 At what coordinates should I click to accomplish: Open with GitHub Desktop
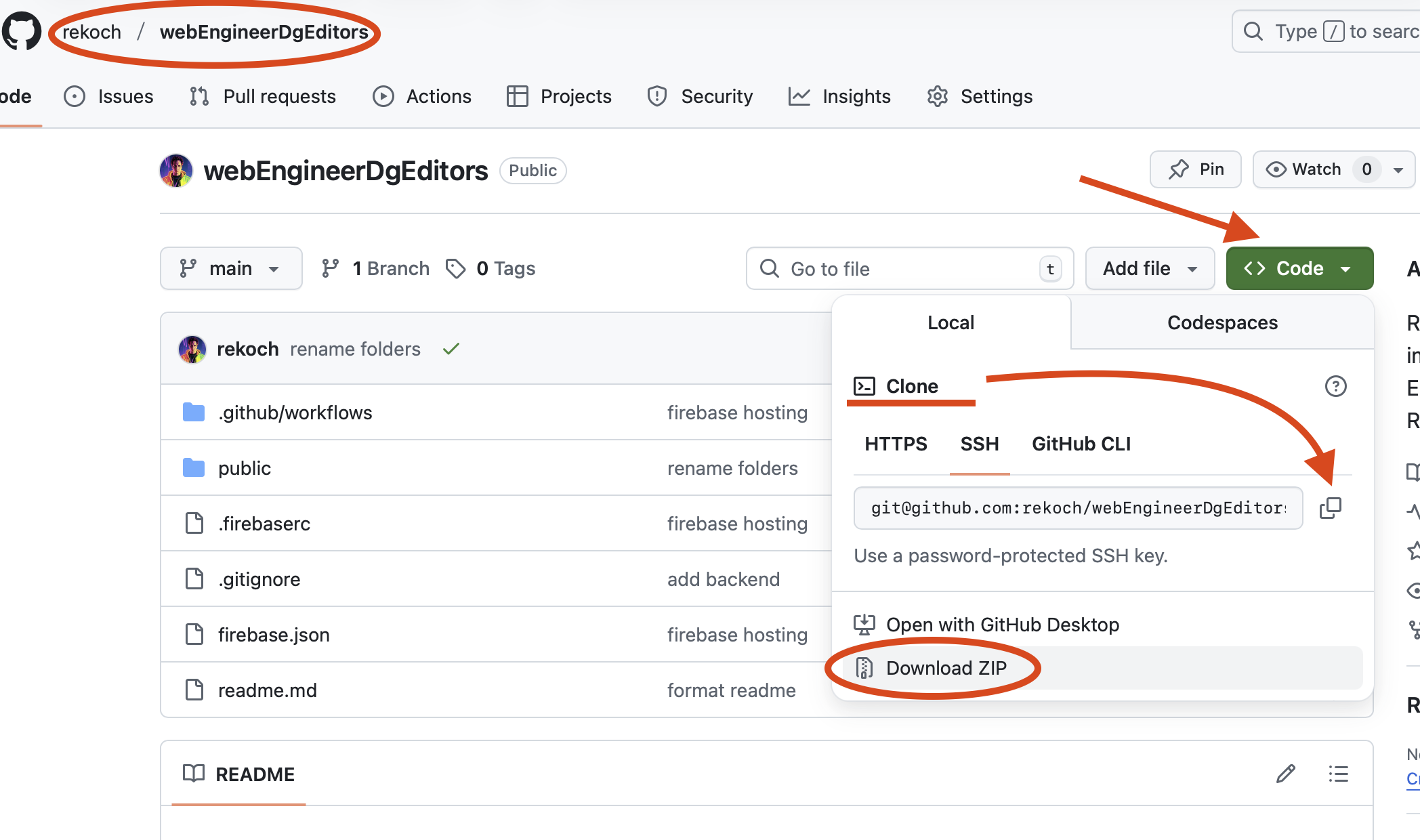1003,624
